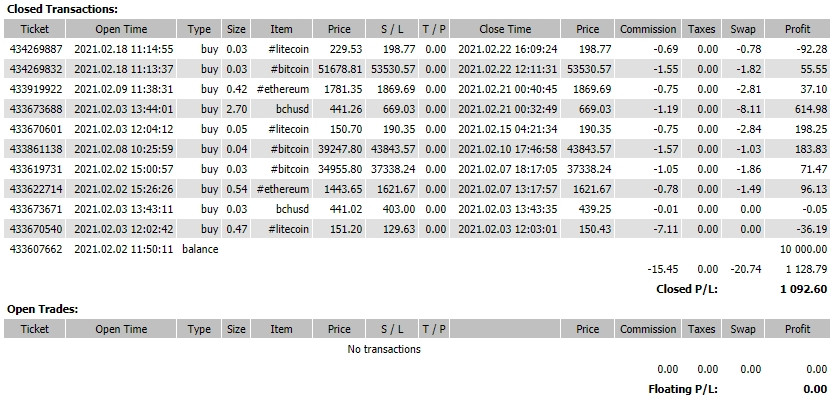Select the total profit sum 1 128.79
837x403 pixels.
point(806,270)
